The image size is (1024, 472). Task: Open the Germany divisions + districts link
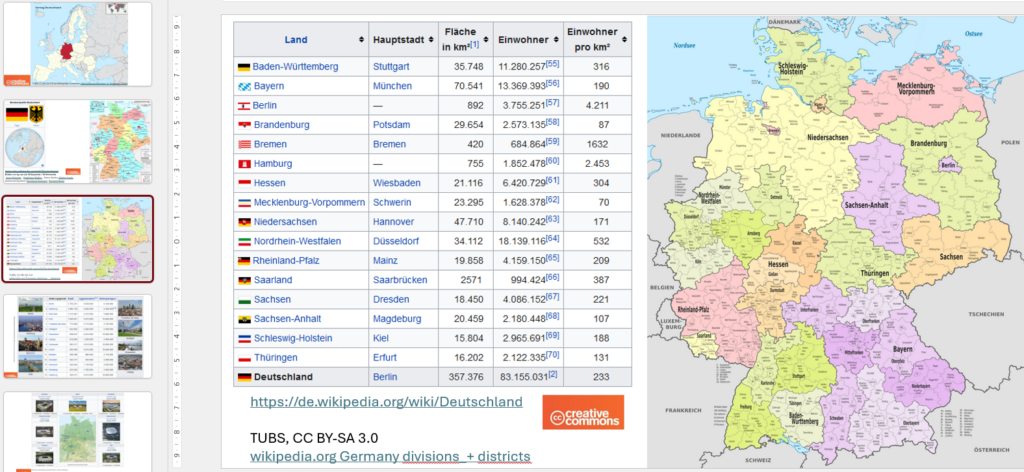(390, 457)
